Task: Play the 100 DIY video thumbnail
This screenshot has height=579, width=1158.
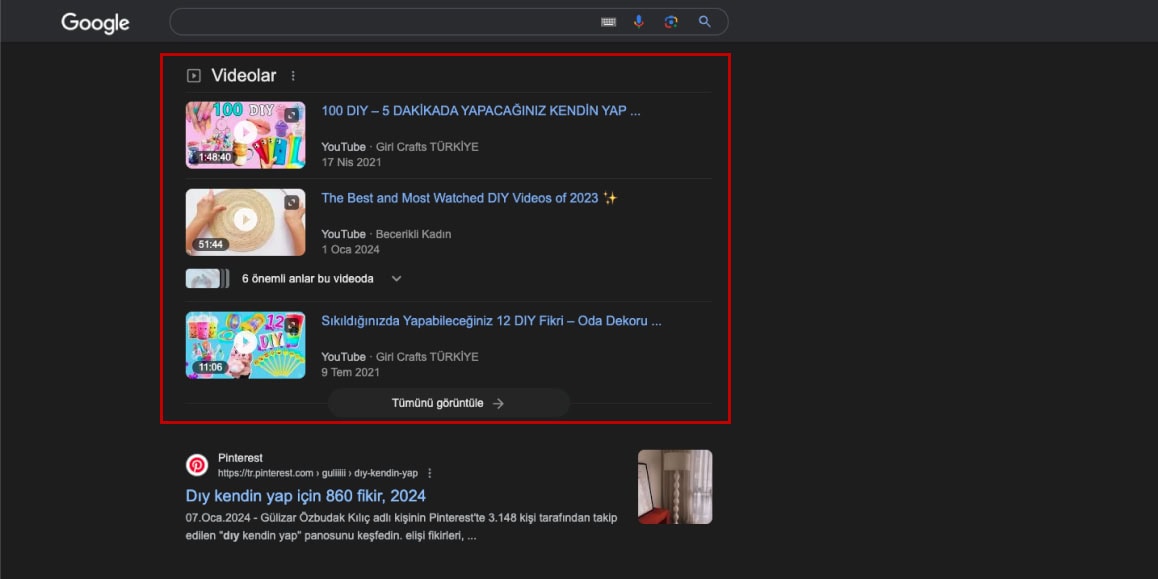Action: tap(245, 135)
